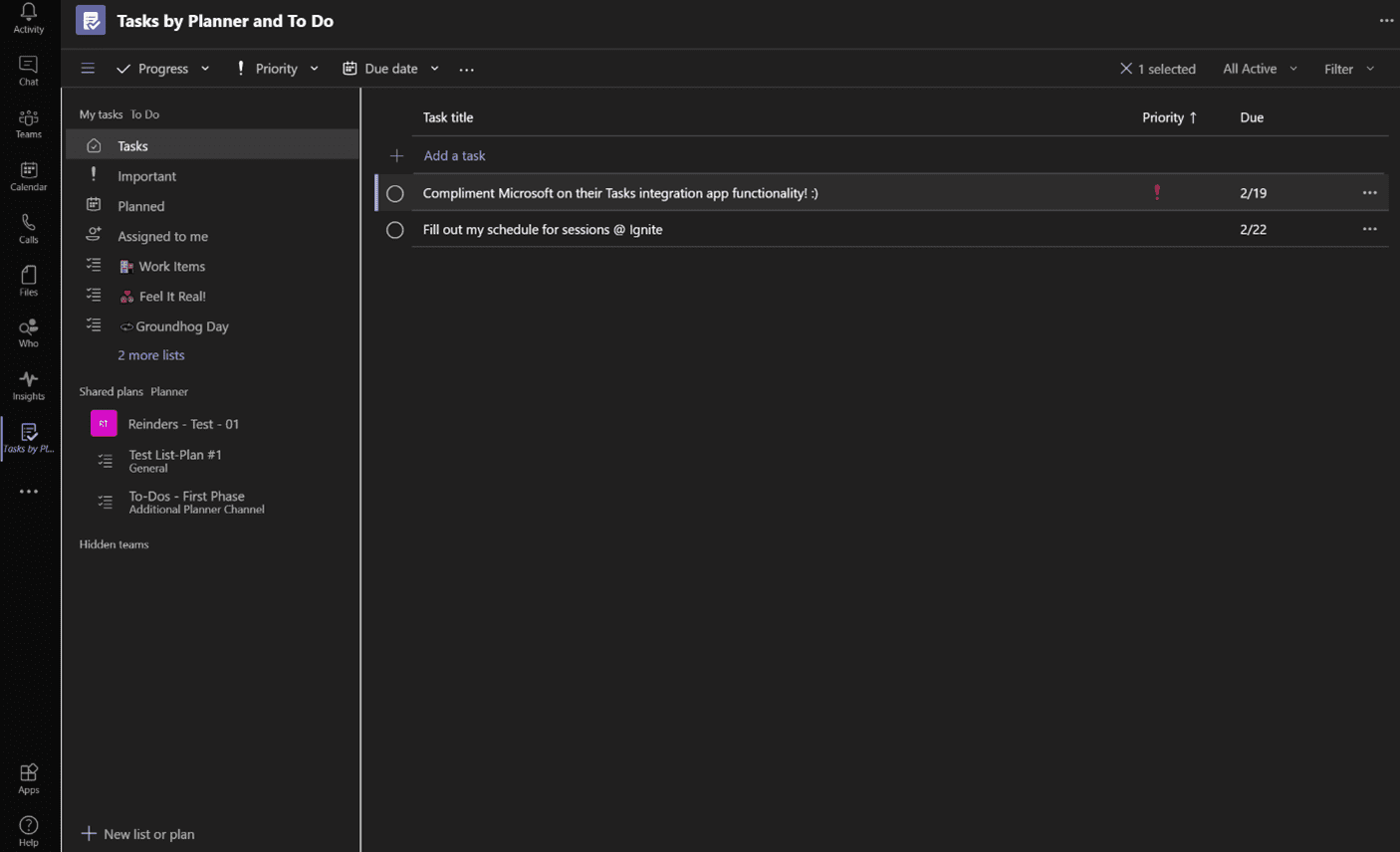Screen dimensions: 1400x852
Task: Click the 2/22 due date cell
Action: point(1254,229)
